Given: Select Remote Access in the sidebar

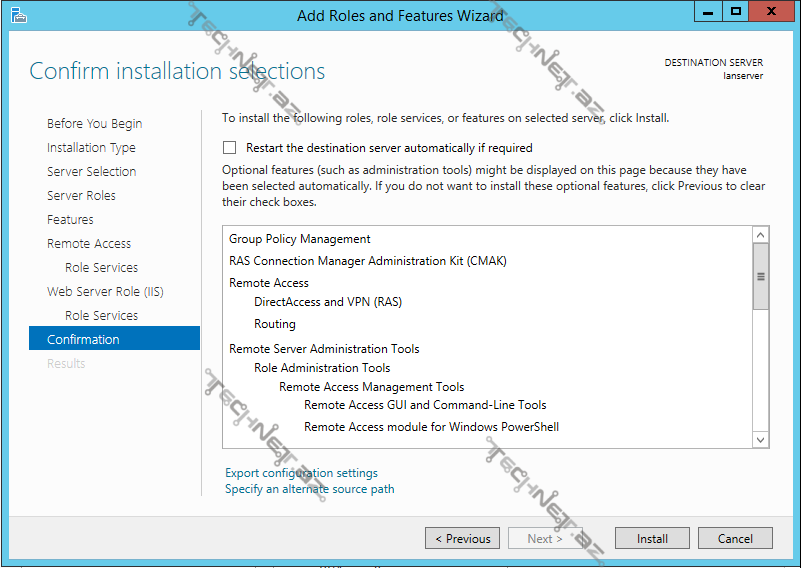Looking at the screenshot, I should coord(89,244).
